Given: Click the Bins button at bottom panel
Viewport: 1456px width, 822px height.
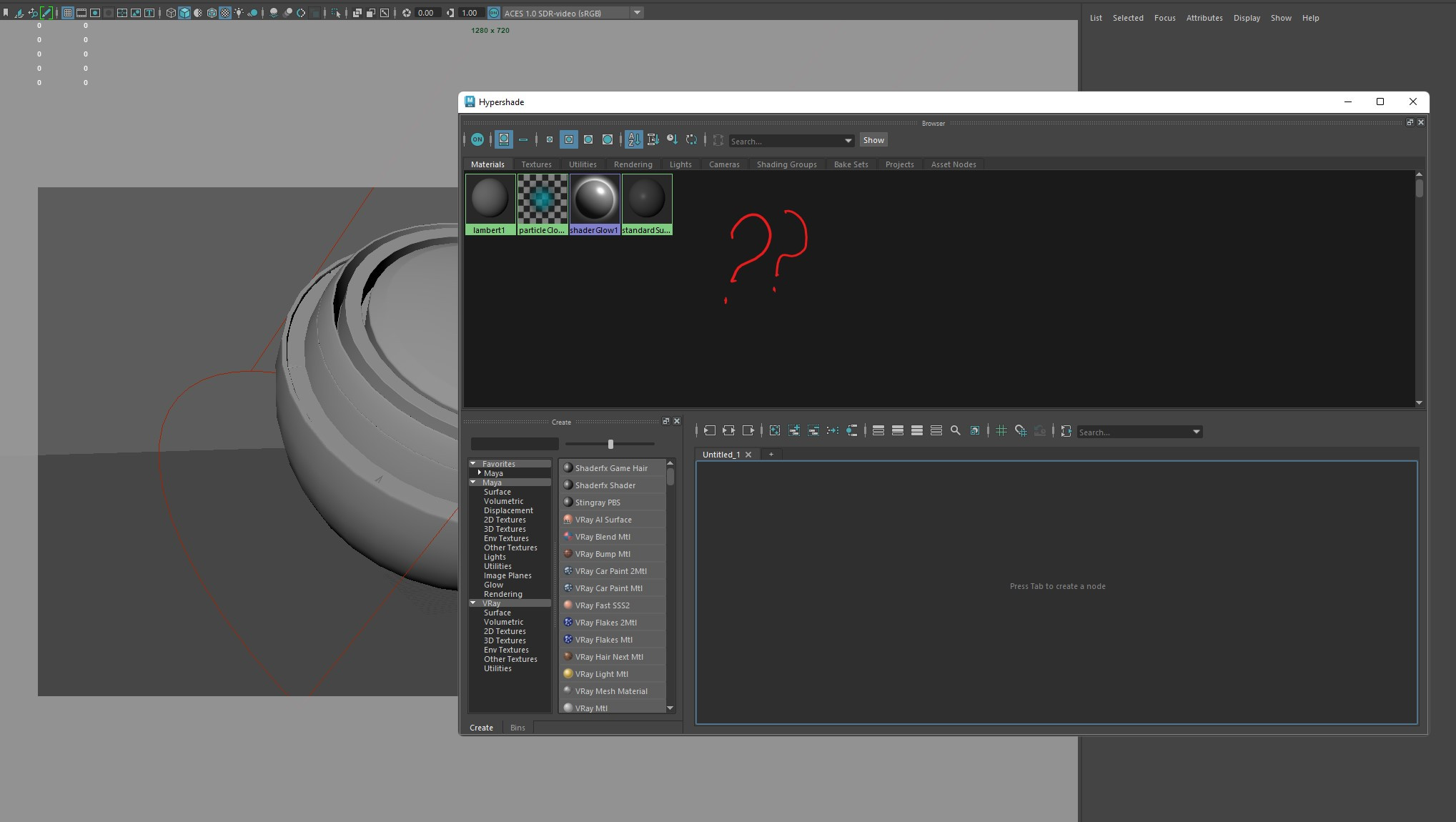Looking at the screenshot, I should [x=517, y=727].
